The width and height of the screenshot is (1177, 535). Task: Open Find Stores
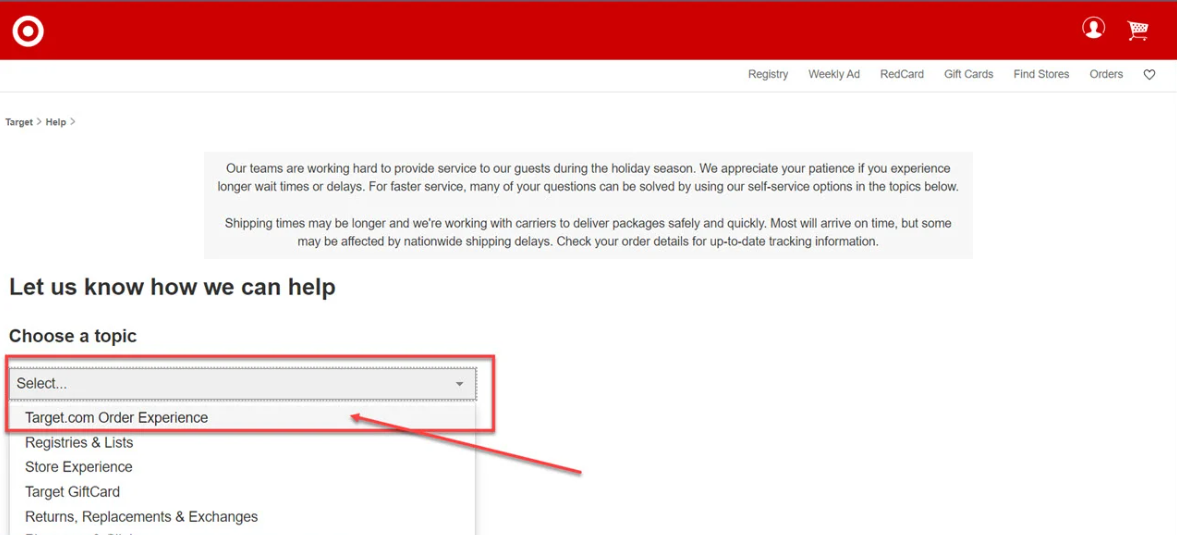click(1041, 74)
